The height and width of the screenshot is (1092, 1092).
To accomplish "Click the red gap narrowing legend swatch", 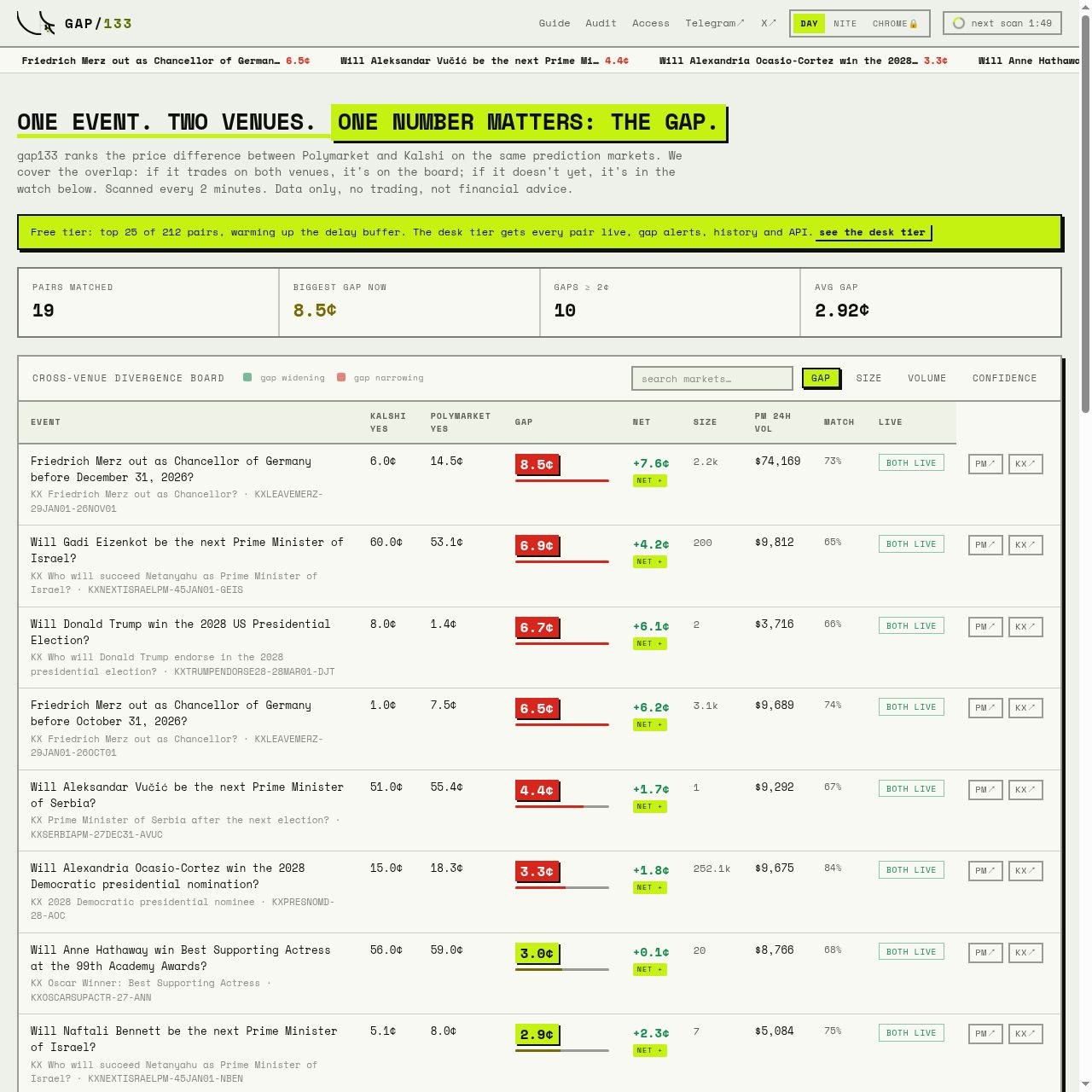I will pyautogui.click(x=341, y=377).
